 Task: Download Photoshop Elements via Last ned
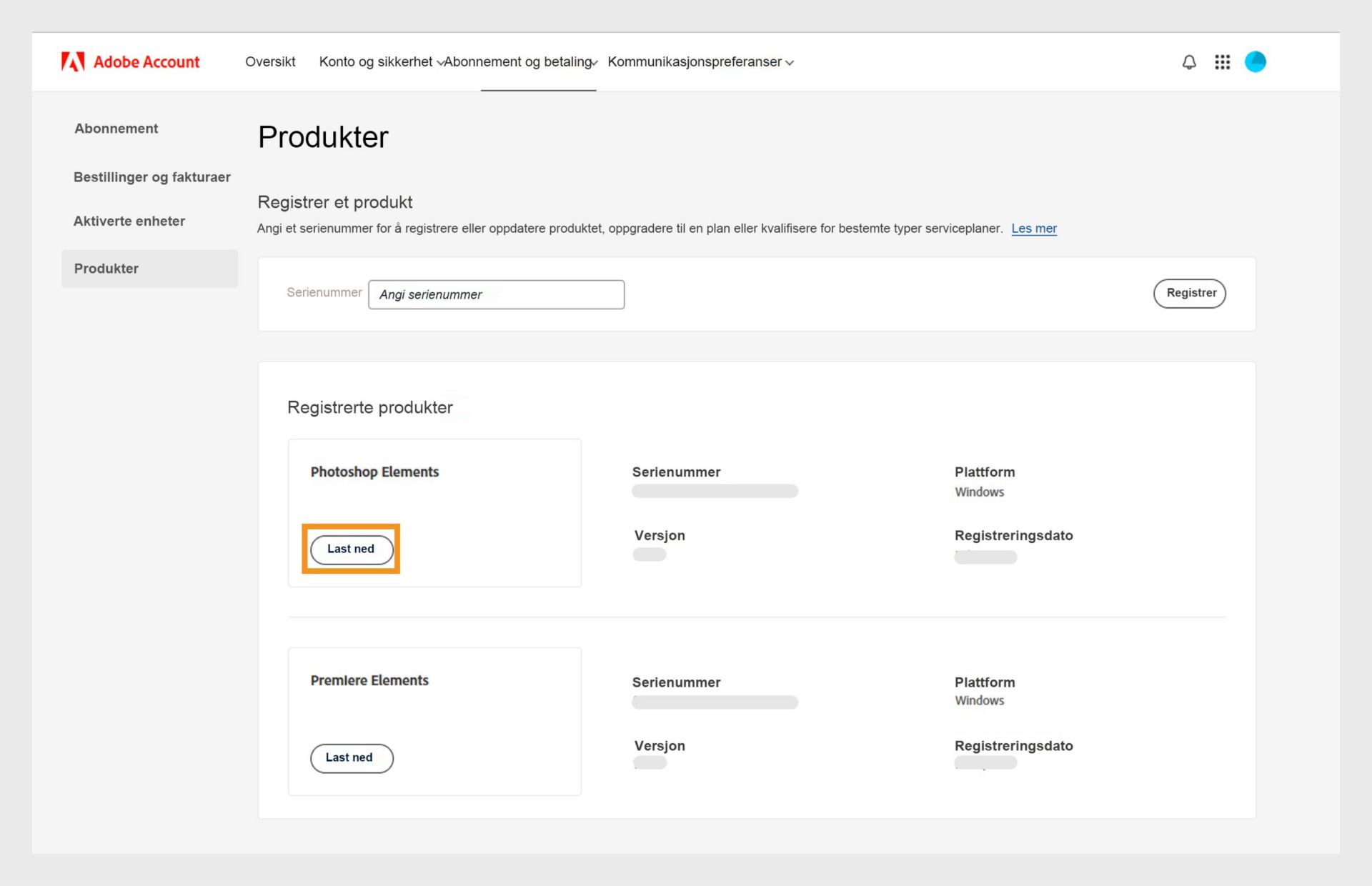tap(351, 549)
